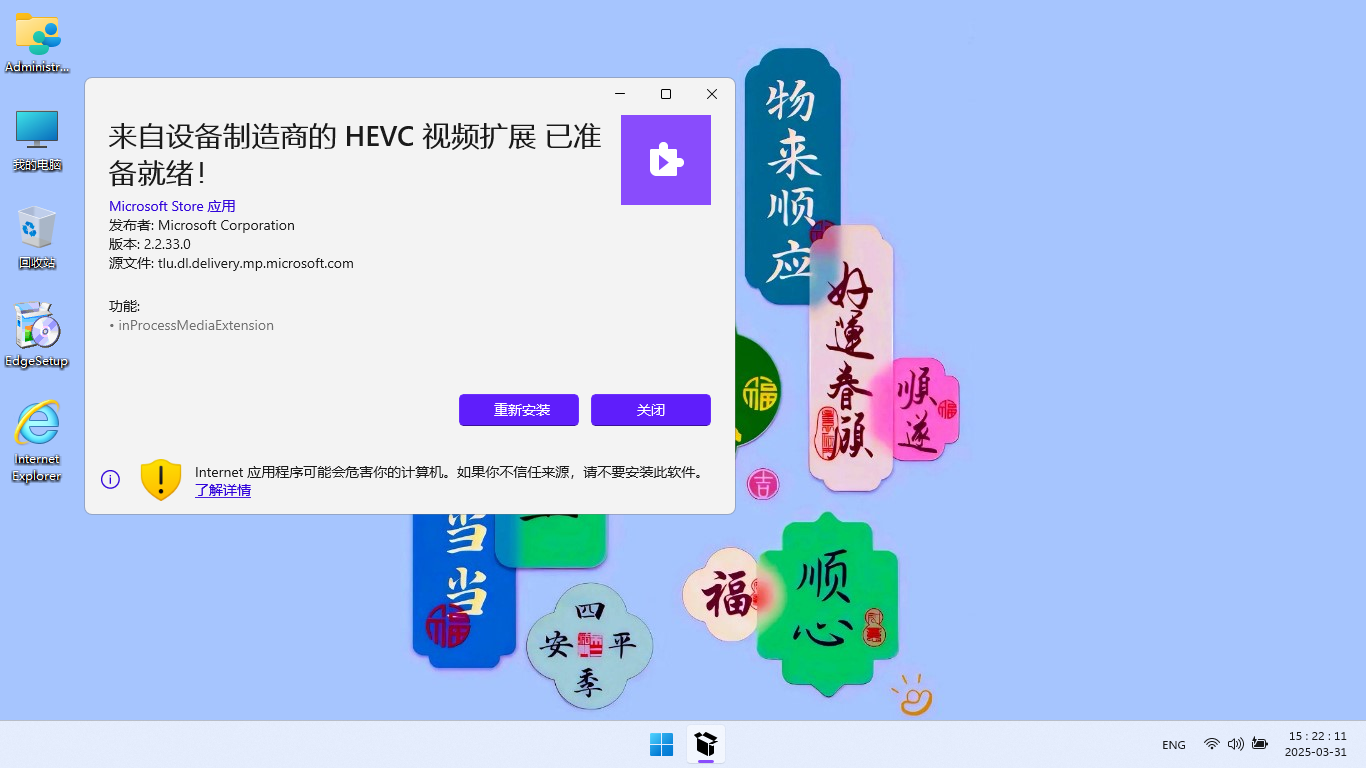Select the EdgeSetup installer icon

[x=37, y=335]
